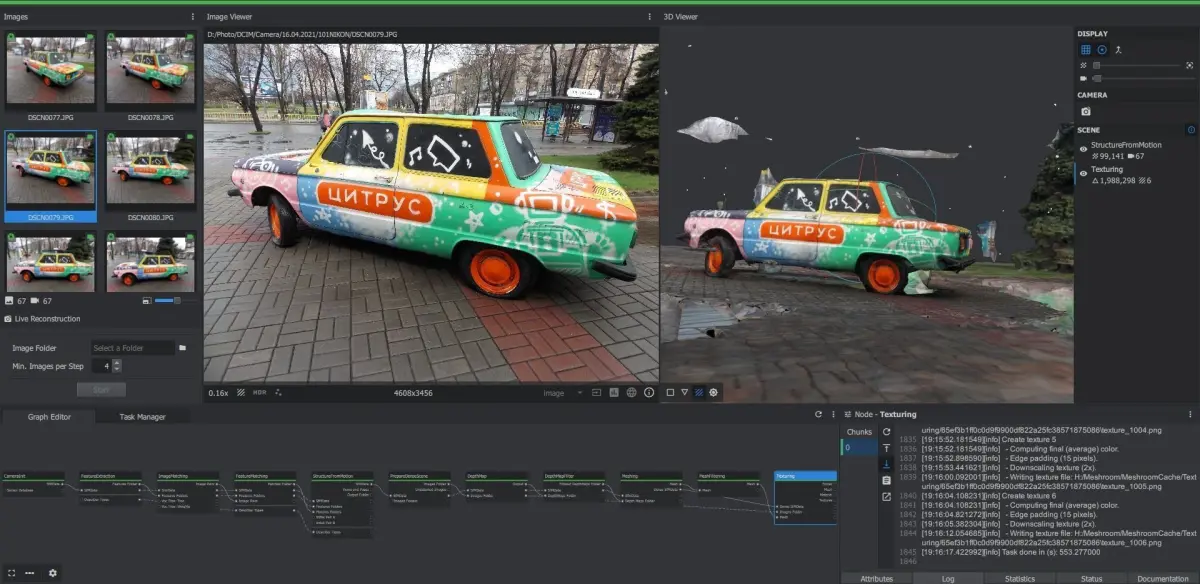Open Graph Editor options menu
This screenshot has width=1200, height=584.
[x=832, y=414]
